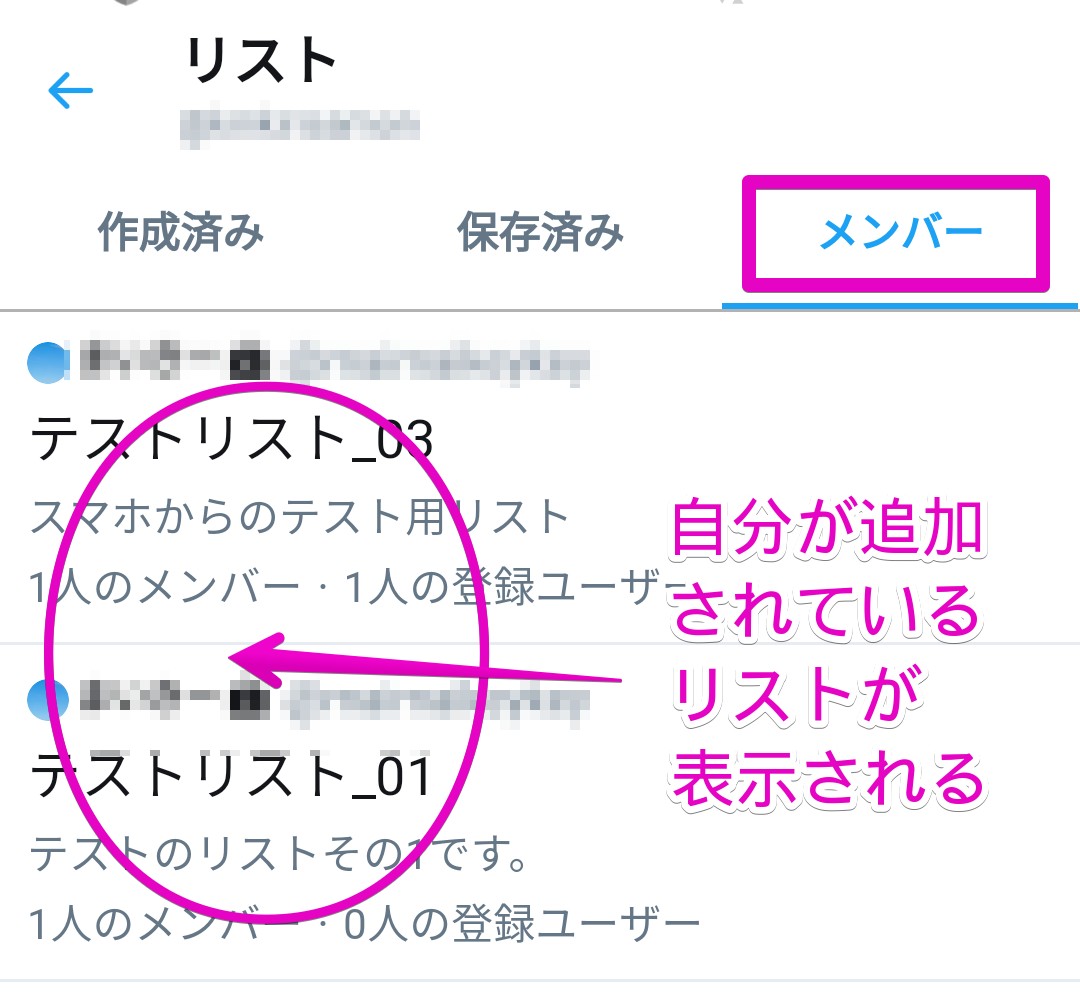The width and height of the screenshot is (1080, 1000).
Task: Click the blurred owner name above テストリスト_03
Action: coord(175,360)
